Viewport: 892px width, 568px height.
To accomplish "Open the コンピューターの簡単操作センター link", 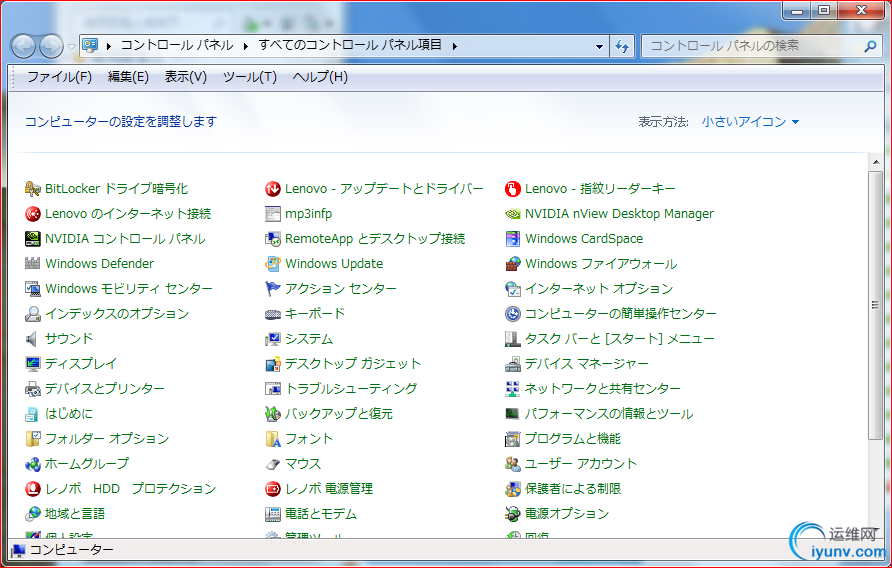I will 620,314.
